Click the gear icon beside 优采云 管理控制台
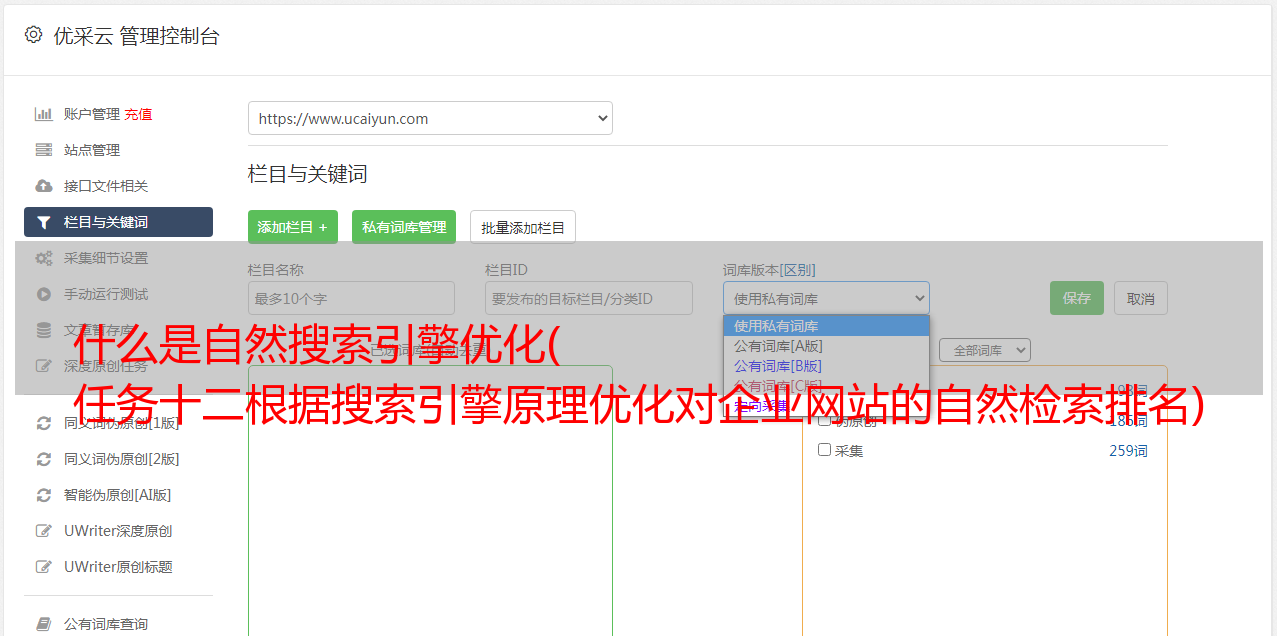This screenshot has width=1277, height=636. 33,35
